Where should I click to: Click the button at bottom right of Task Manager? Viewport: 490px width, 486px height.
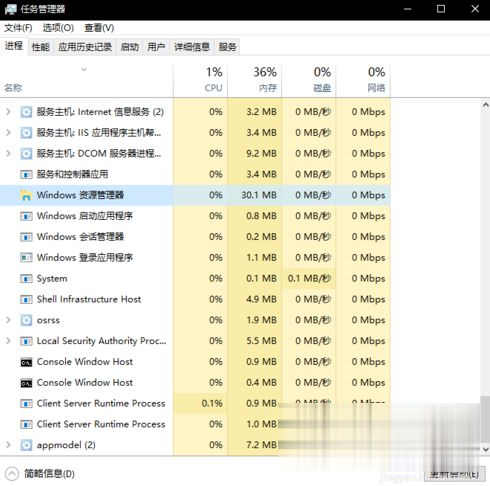tap(455, 474)
